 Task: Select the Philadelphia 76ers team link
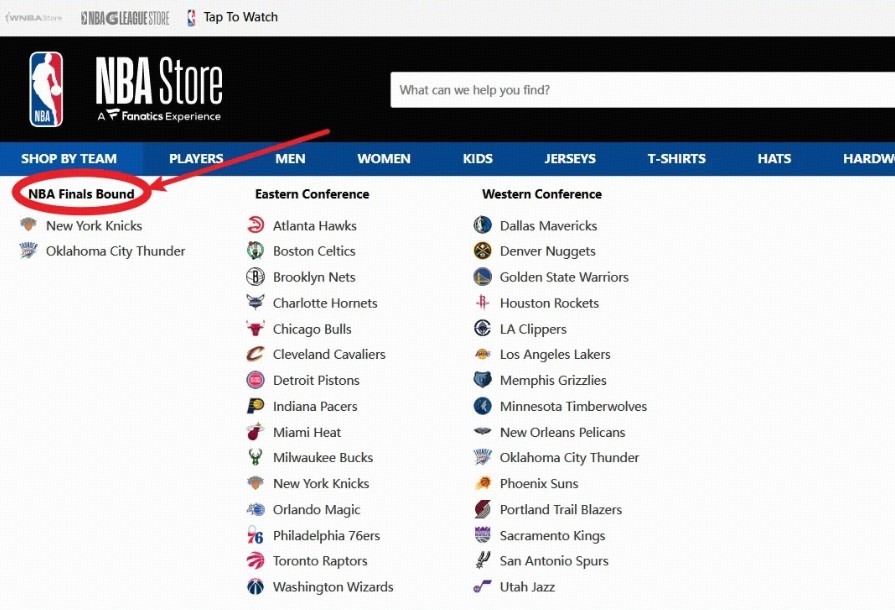tap(326, 535)
